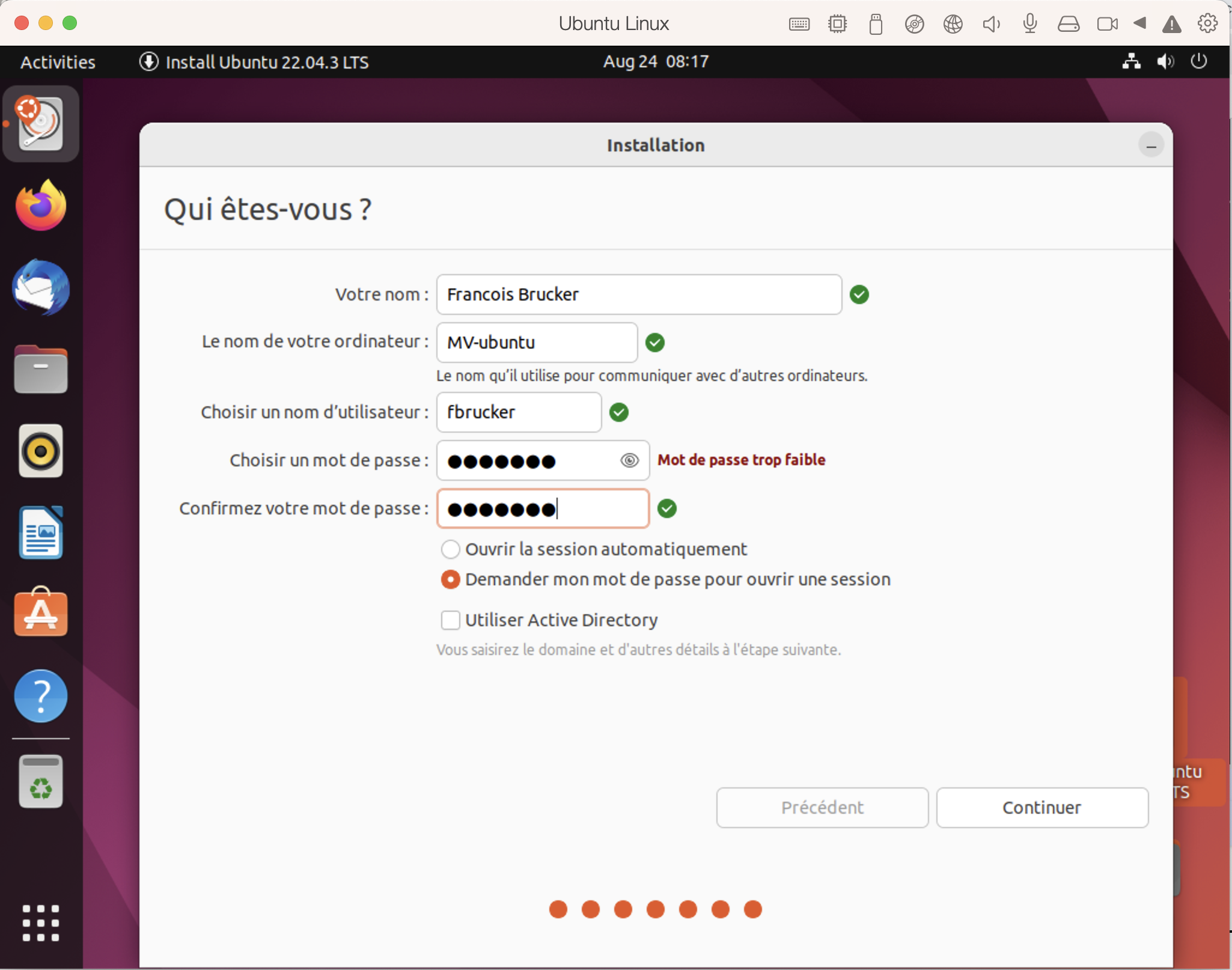Click the 'Vous saisirez le domaine' note
This screenshot has height=970, width=1232.
point(638,650)
